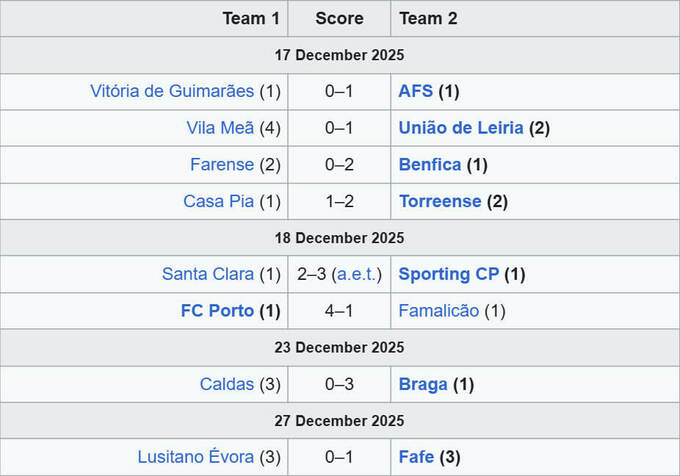Click the AFS team link
Image resolution: width=680 pixels, height=476 pixels.
(x=415, y=91)
